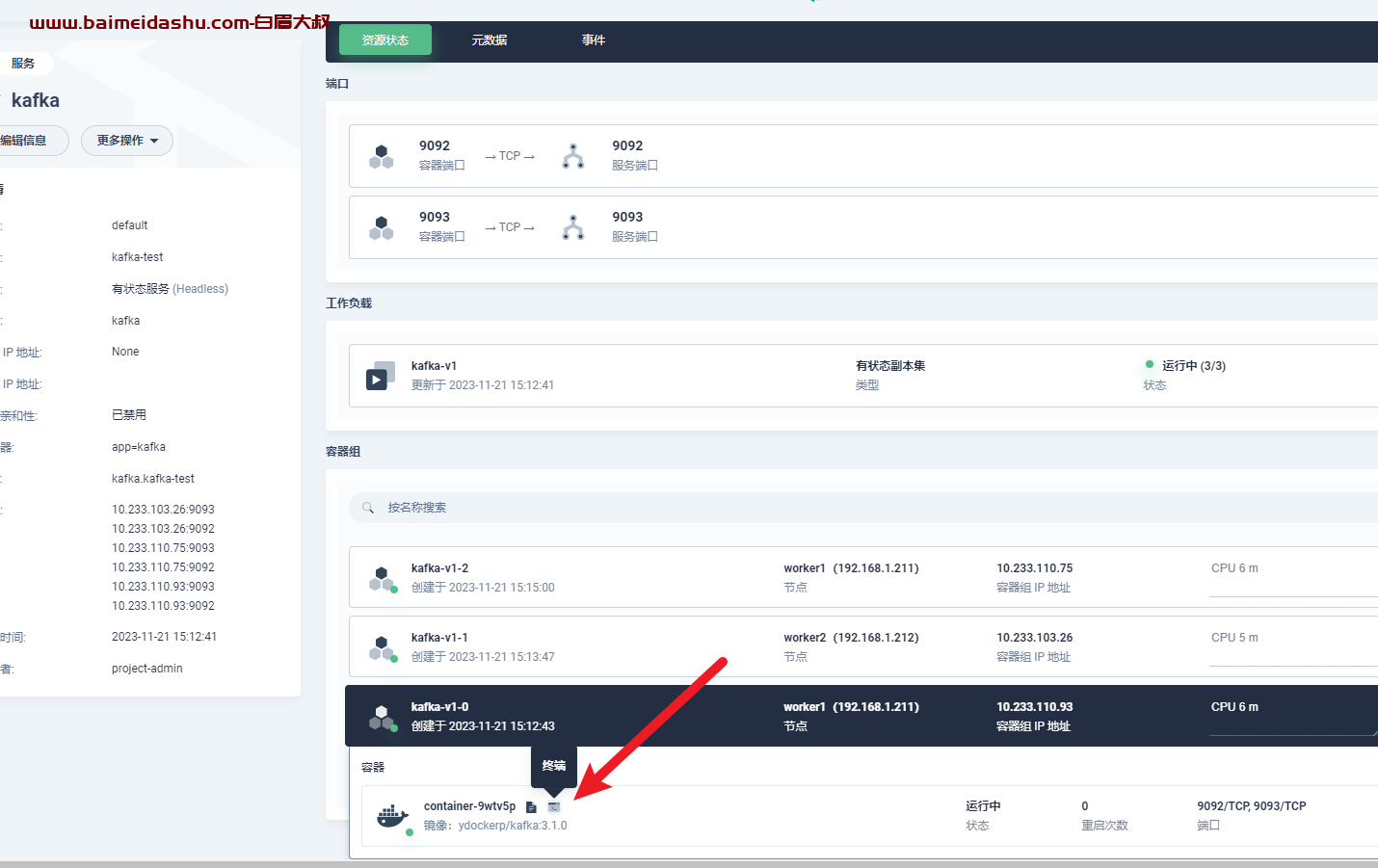Click the pod icon of kafka-v1-0

click(383, 718)
